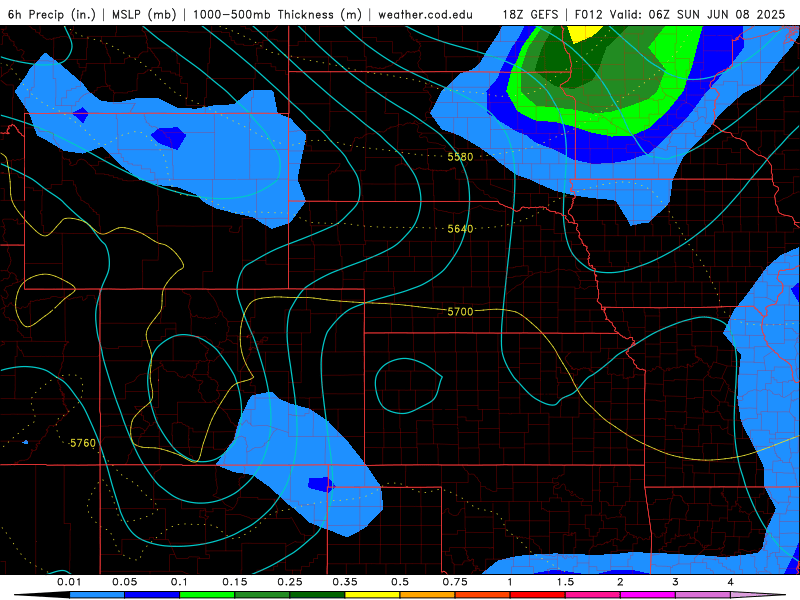Click the orange-red 0.75 legend swatch
Image resolution: width=800 pixels, height=600 pixels.
click(483, 595)
